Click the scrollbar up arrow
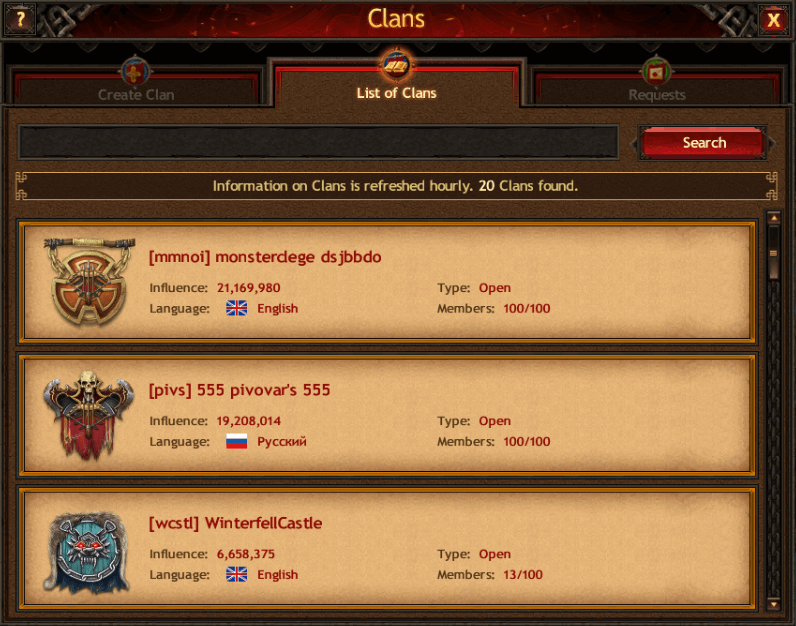The width and height of the screenshot is (796, 626). coord(774,218)
